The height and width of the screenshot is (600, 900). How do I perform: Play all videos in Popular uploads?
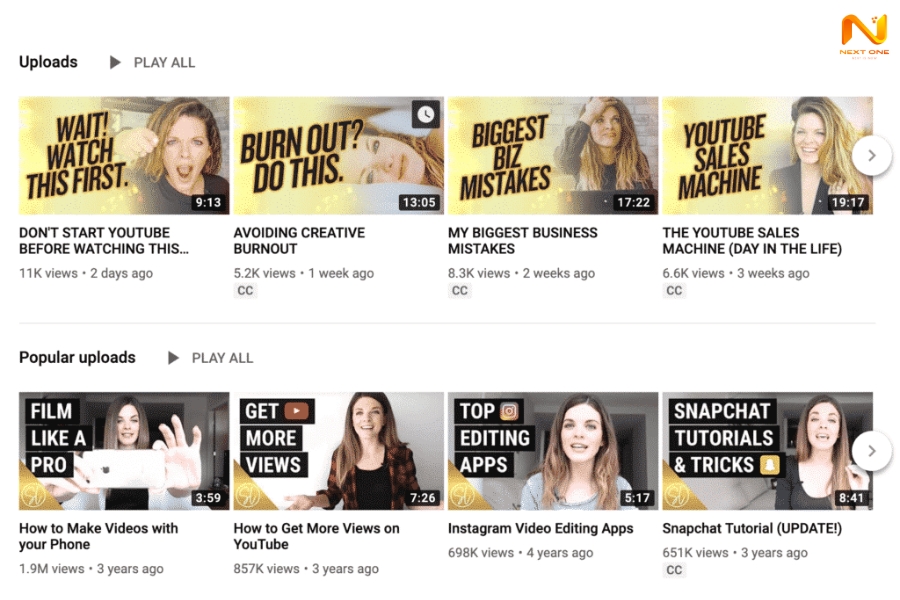tap(222, 358)
